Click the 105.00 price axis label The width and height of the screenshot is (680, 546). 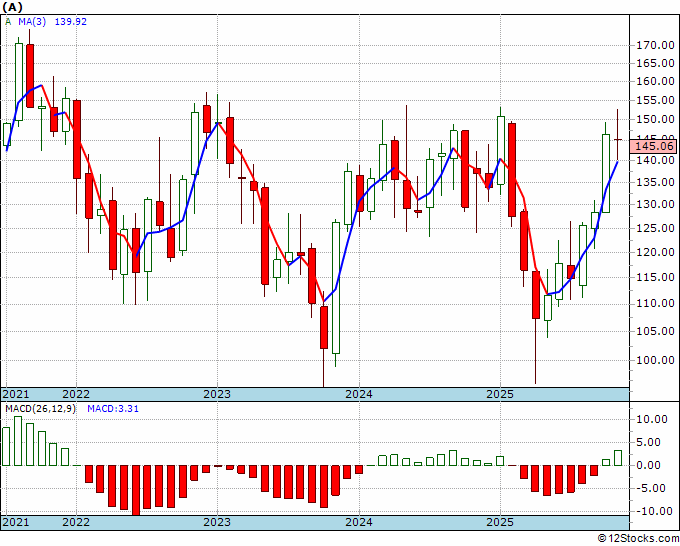coord(655,331)
